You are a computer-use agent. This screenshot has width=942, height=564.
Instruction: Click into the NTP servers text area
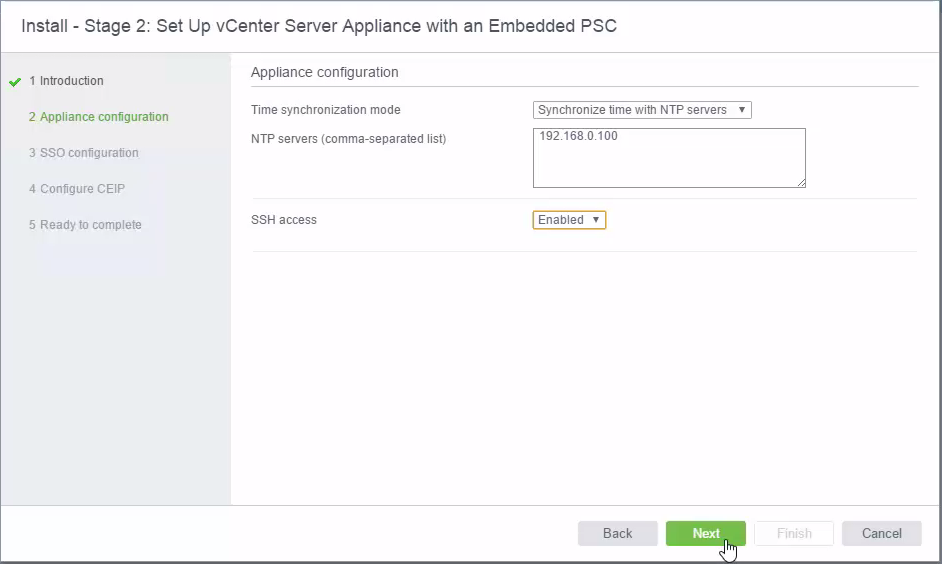(x=669, y=158)
